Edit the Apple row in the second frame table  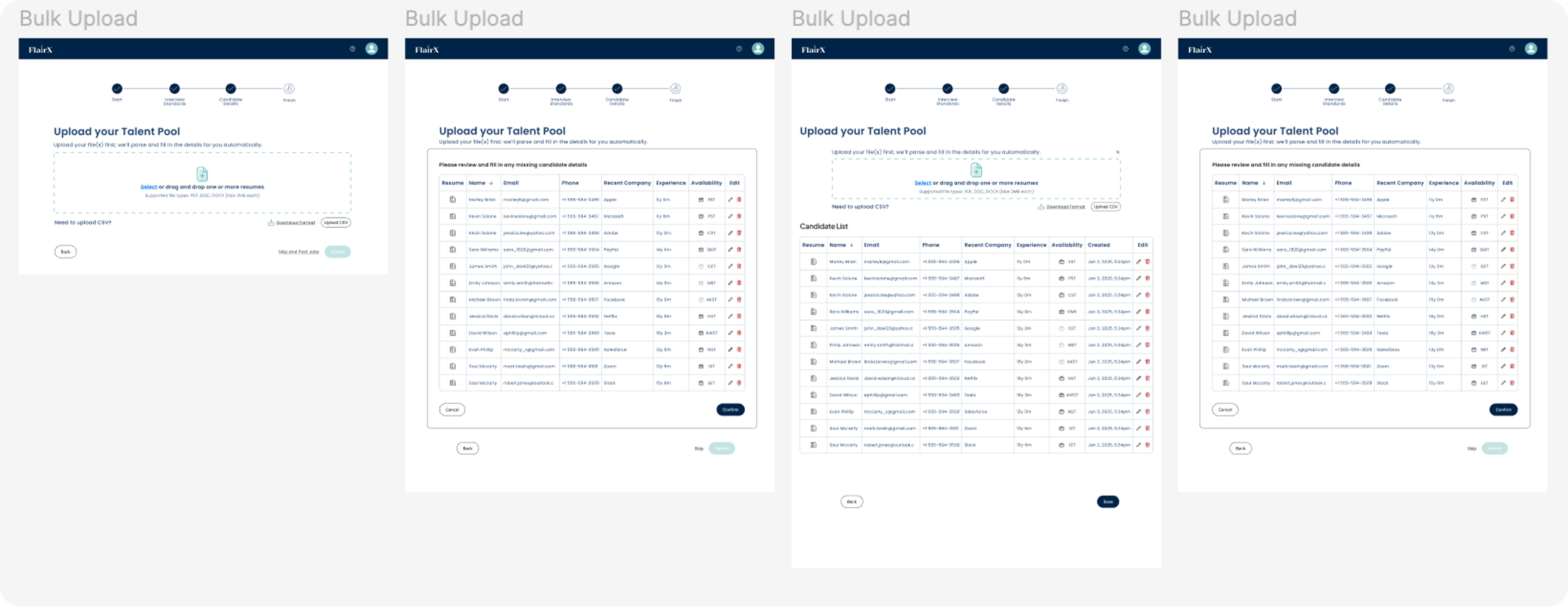730,200
